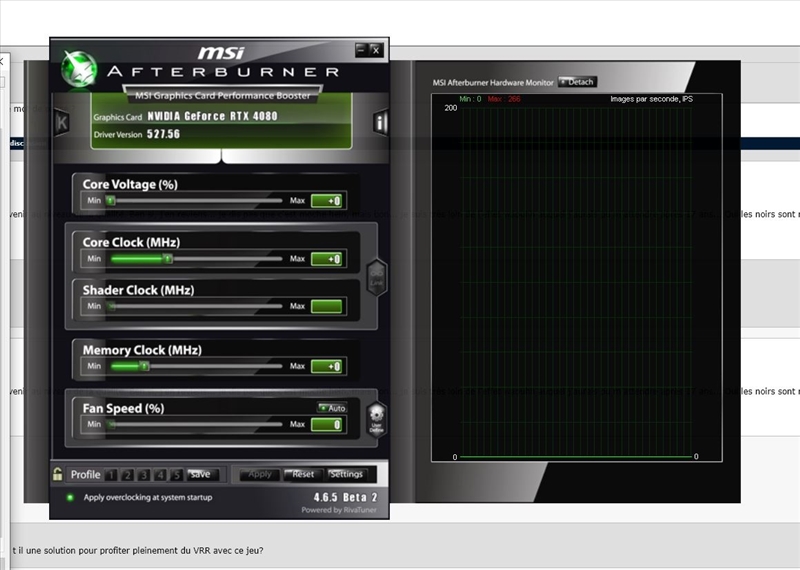
Task: Click the profile padlock icon
Action: click(x=59, y=474)
